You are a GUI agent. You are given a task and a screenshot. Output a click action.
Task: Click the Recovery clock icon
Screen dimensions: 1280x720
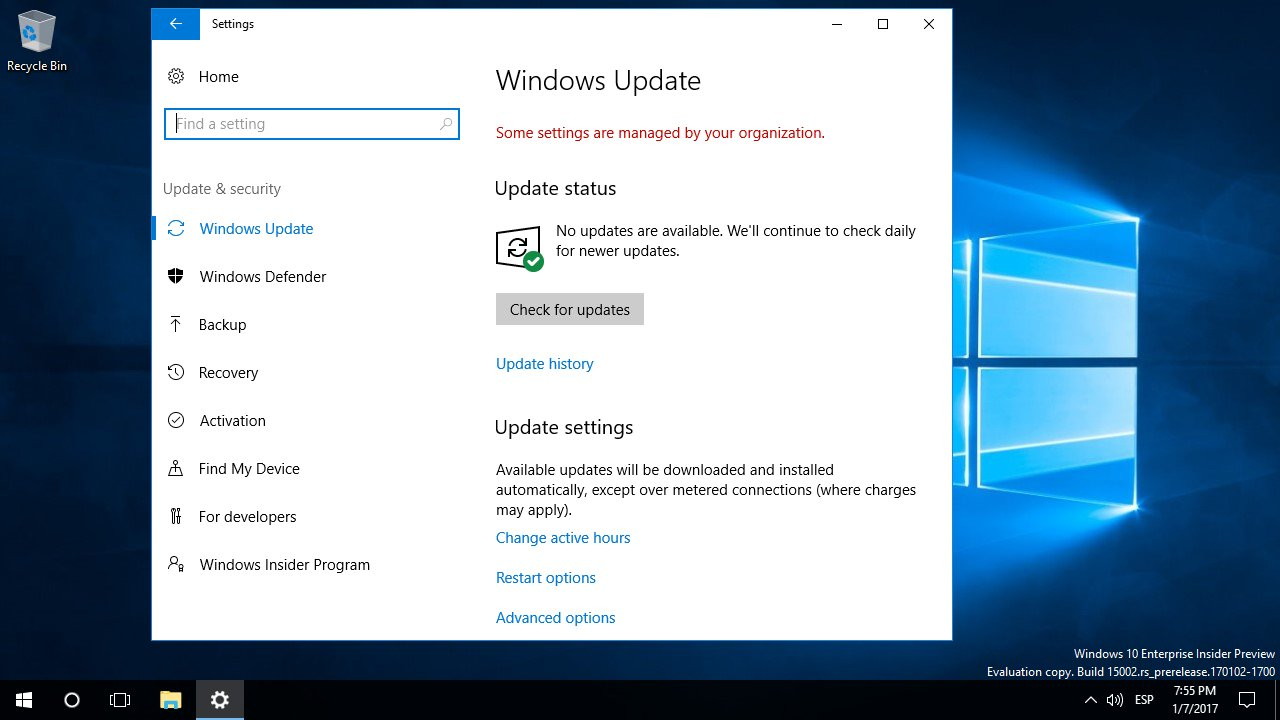click(176, 373)
